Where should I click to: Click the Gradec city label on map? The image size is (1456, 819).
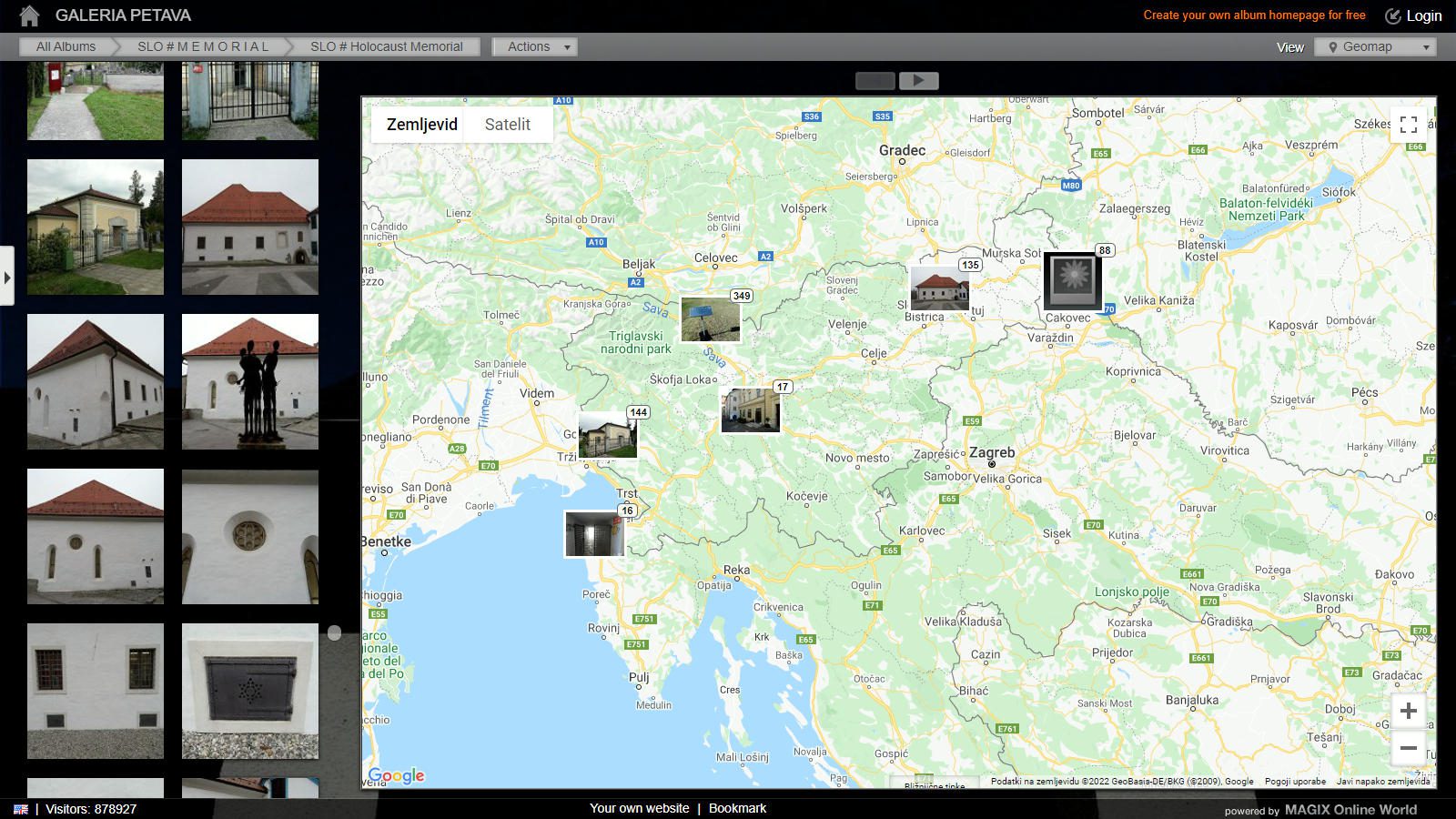click(902, 150)
